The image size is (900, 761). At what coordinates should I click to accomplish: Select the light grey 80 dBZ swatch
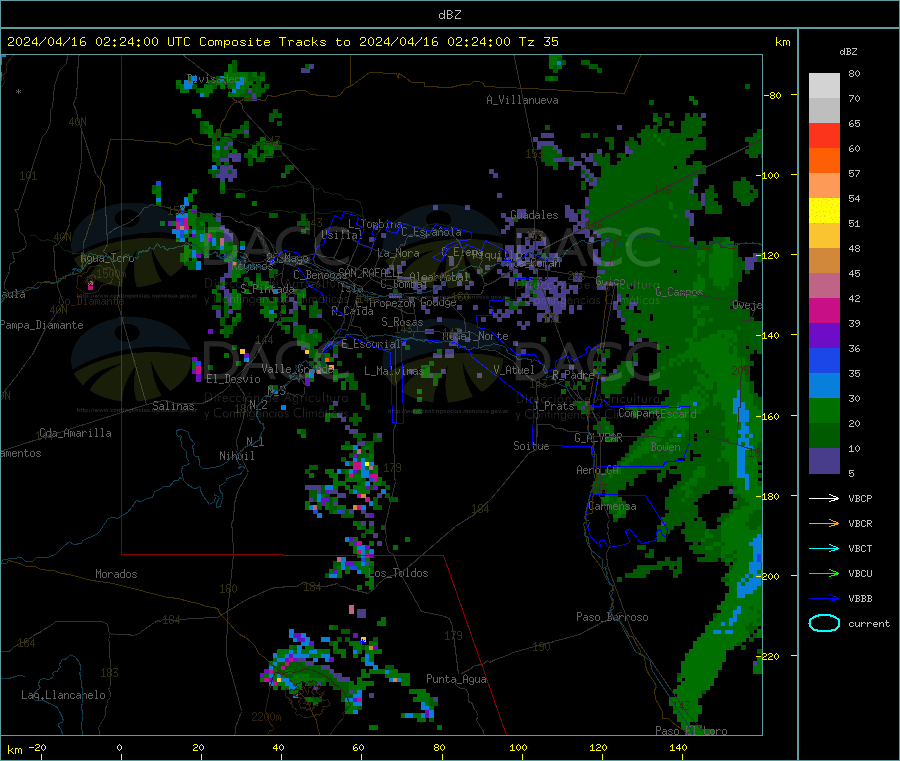click(x=824, y=86)
